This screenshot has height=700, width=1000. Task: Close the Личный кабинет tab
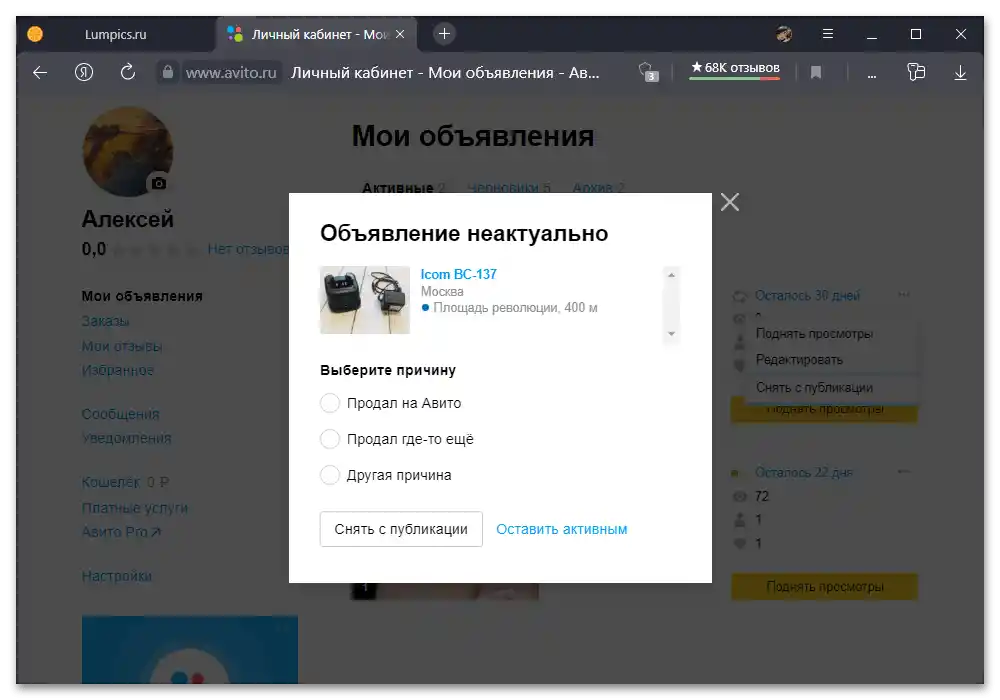coord(400,34)
